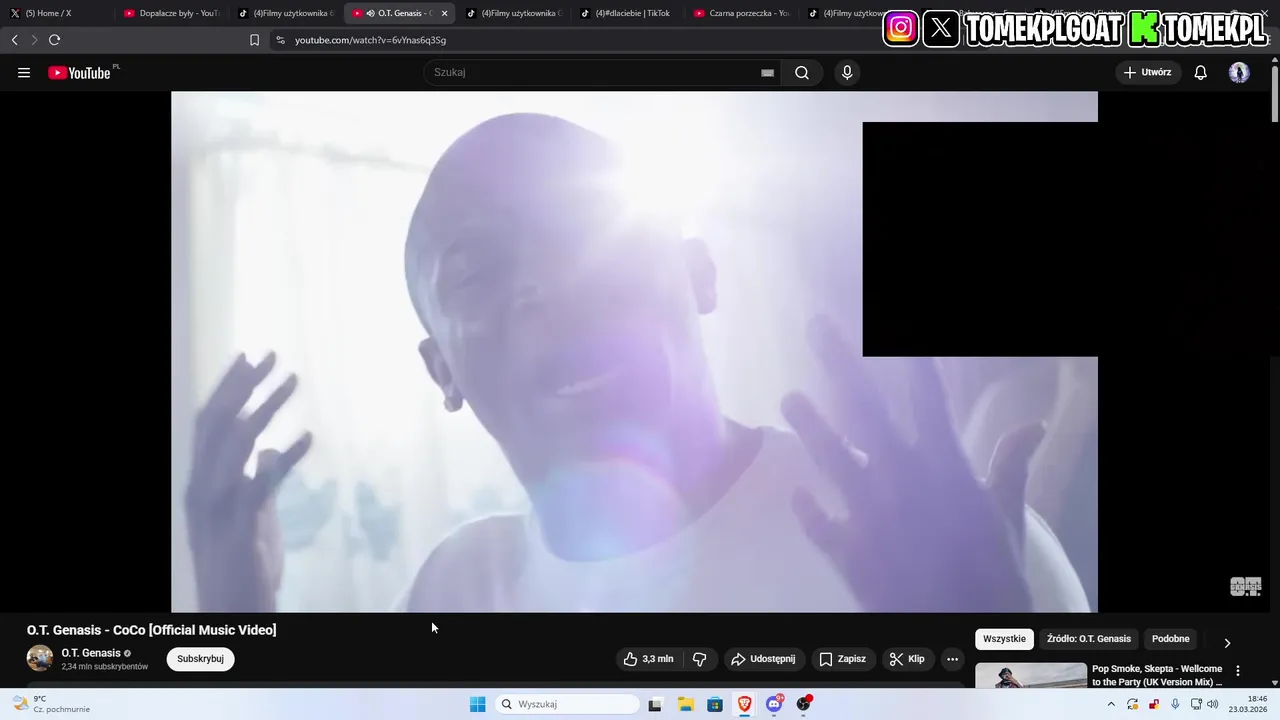Open the Windows Start menu
1280x720 pixels.
tap(478, 704)
